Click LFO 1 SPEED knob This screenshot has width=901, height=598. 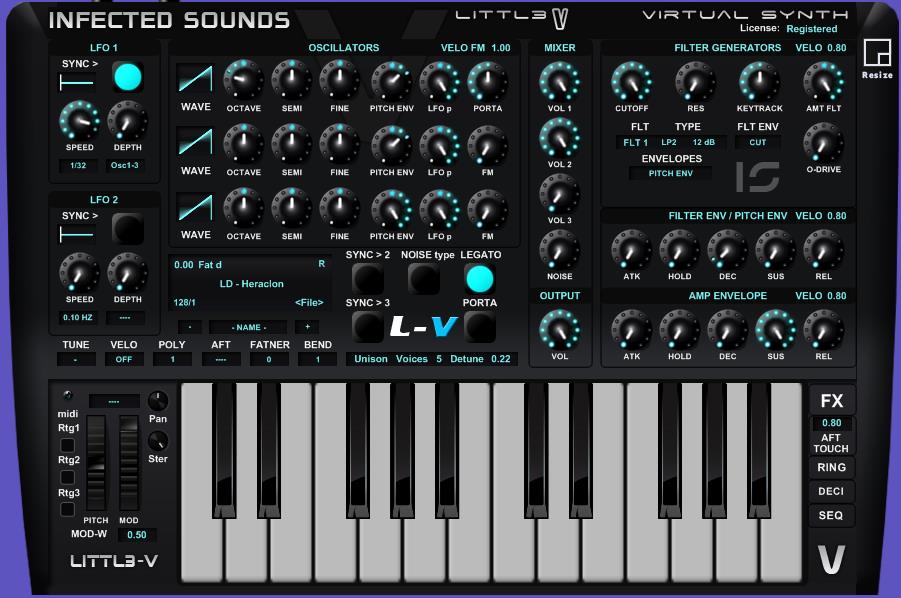click(x=79, y=120)
